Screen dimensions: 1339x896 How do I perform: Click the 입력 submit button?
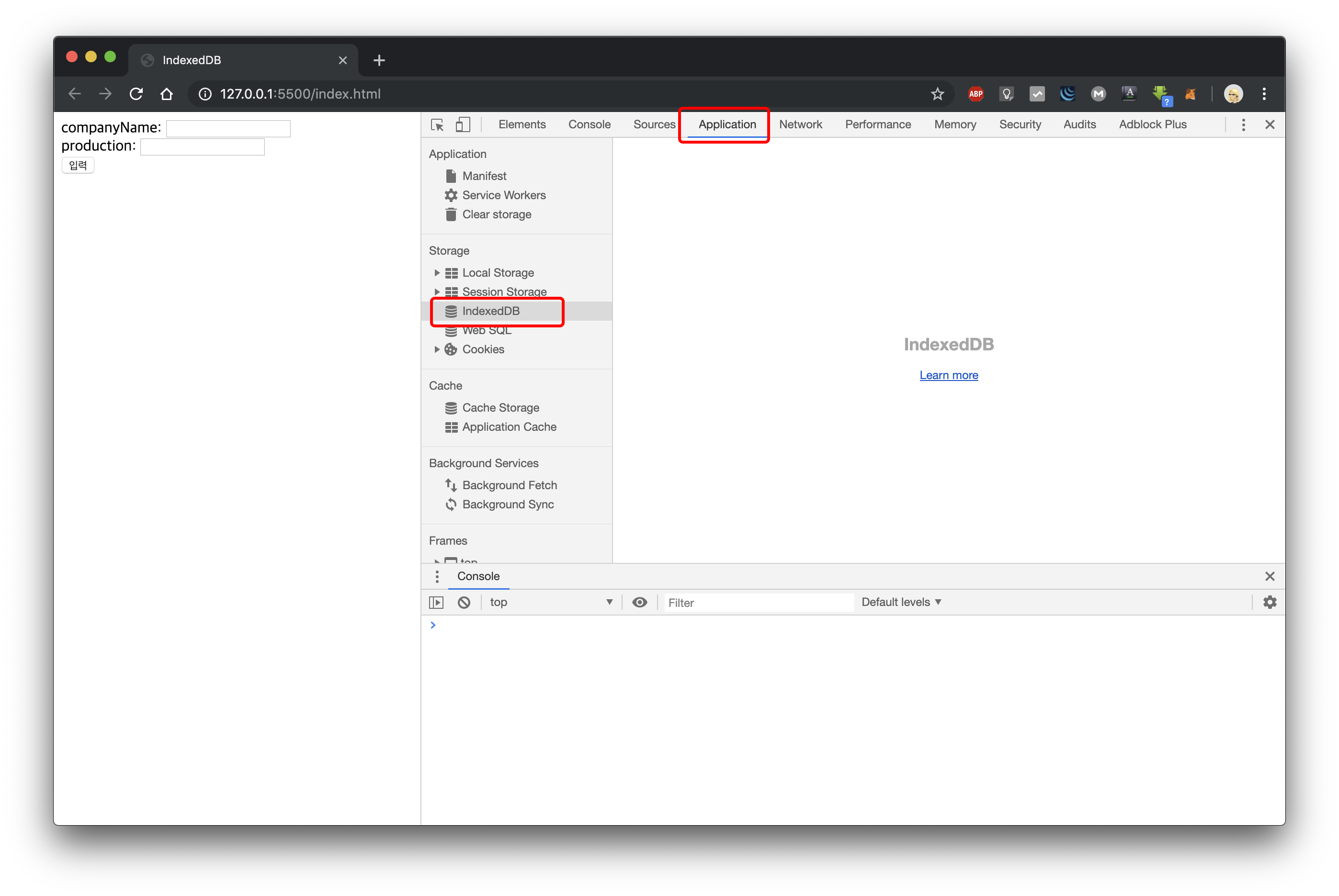click(78, 166)
